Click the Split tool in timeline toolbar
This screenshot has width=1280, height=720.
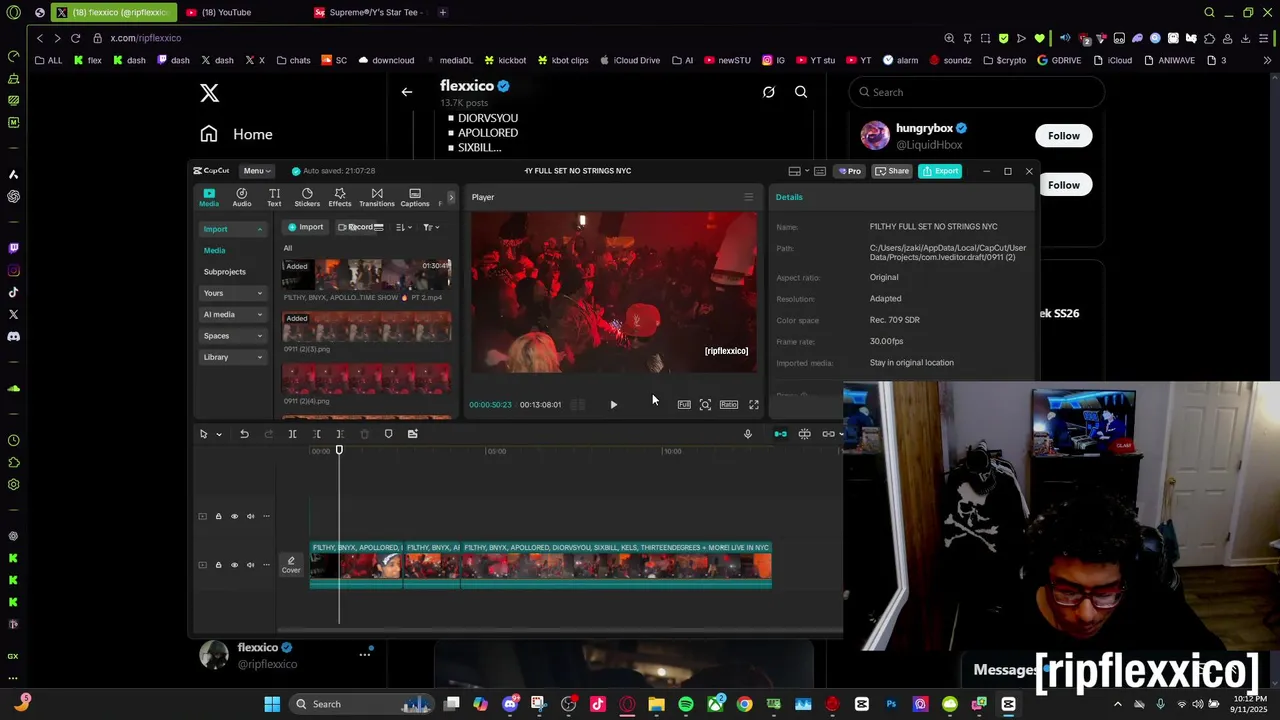click(x=292, y=434)
